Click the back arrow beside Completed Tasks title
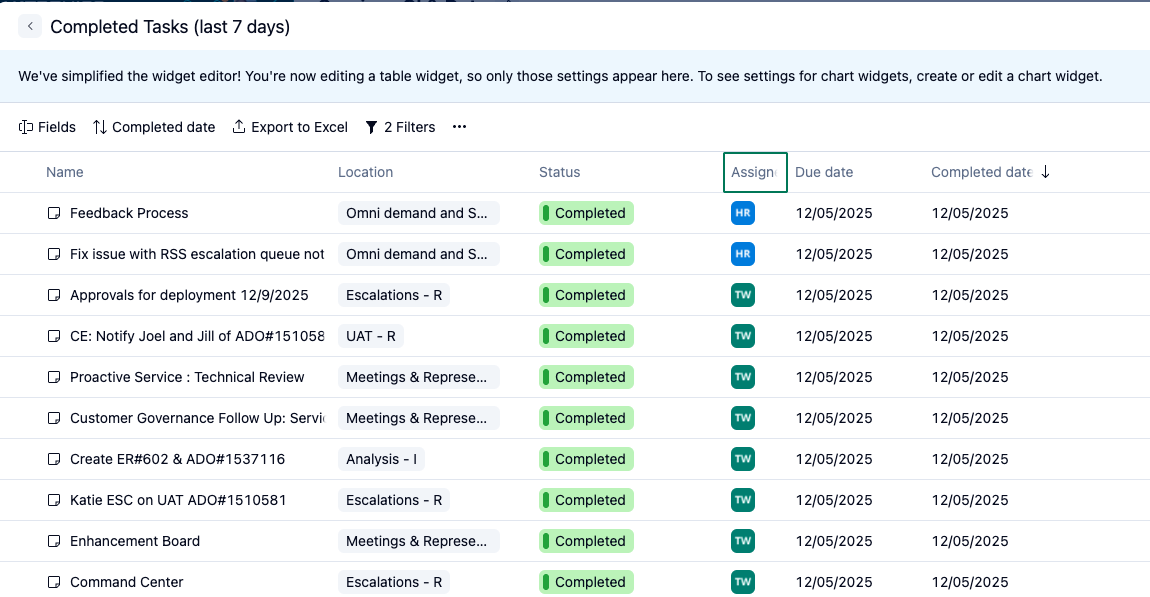Screen dimensions: 1150x597 (x=31, y=27)
